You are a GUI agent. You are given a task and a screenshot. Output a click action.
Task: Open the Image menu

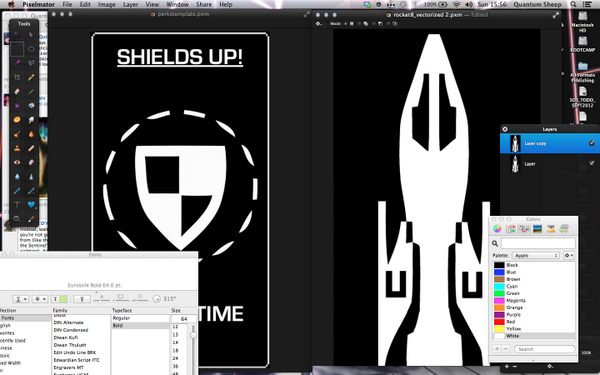(106, 5)
